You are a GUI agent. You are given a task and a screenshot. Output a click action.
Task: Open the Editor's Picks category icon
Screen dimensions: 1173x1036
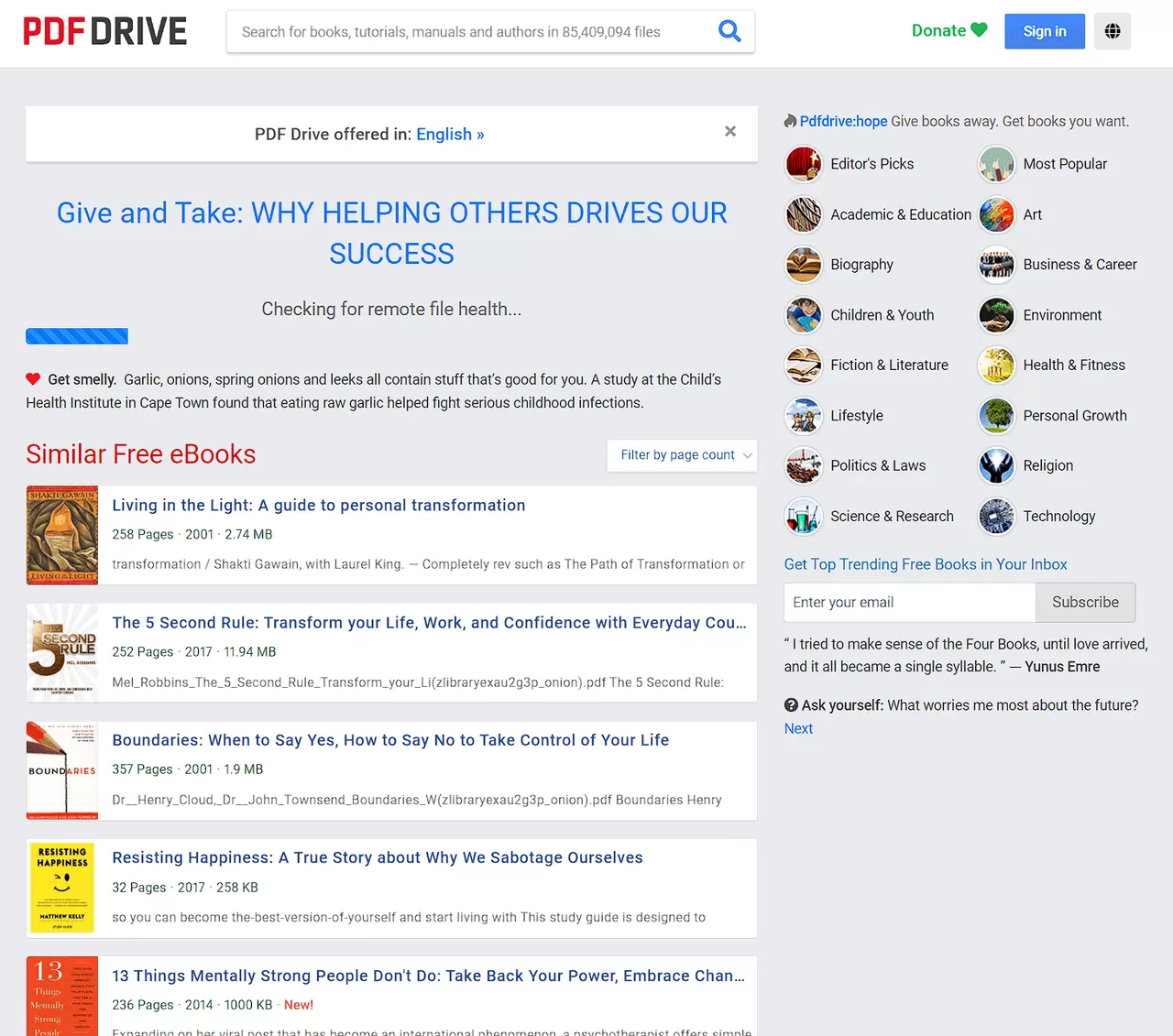[804, 164]
